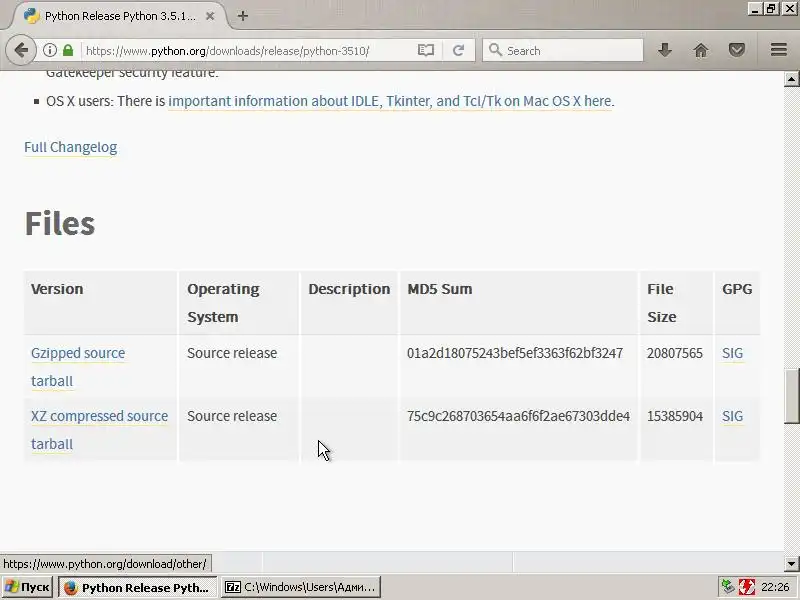Minimize the Firefox window
This screenshot has width=800, height=600.
tap(755, 9)
